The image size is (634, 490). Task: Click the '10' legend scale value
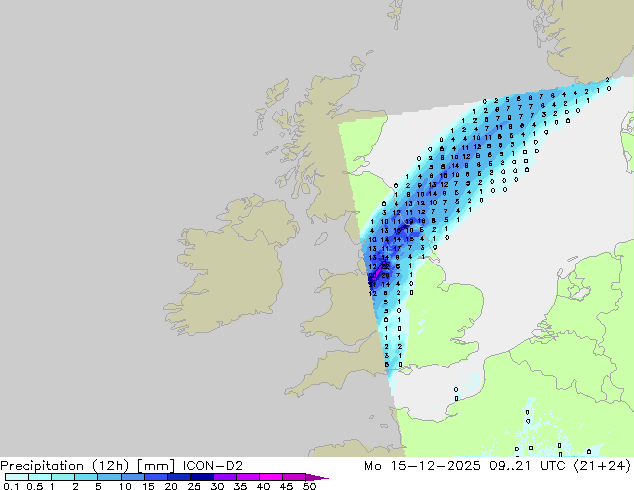125,486
